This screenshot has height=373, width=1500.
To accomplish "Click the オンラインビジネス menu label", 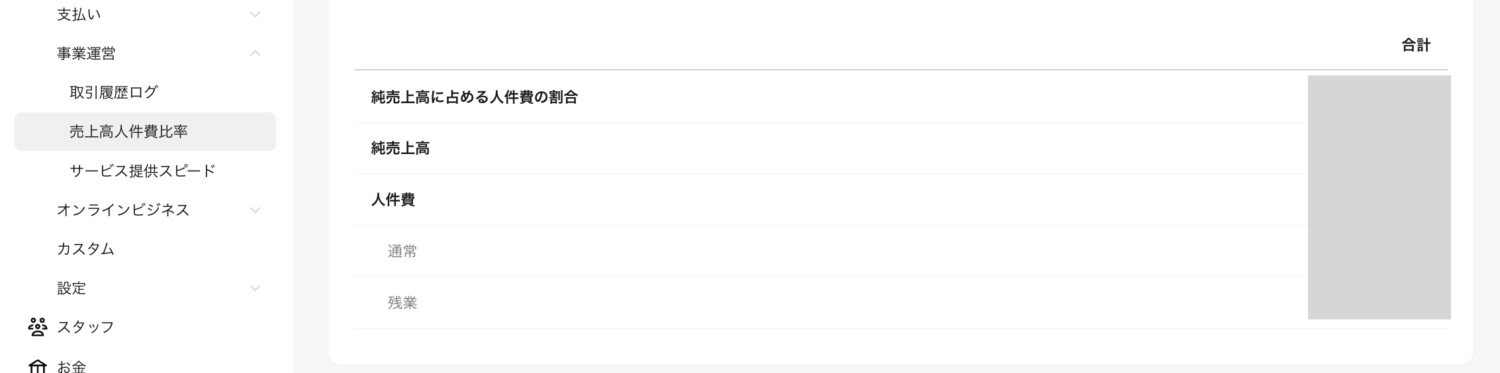I will point(123,210).
